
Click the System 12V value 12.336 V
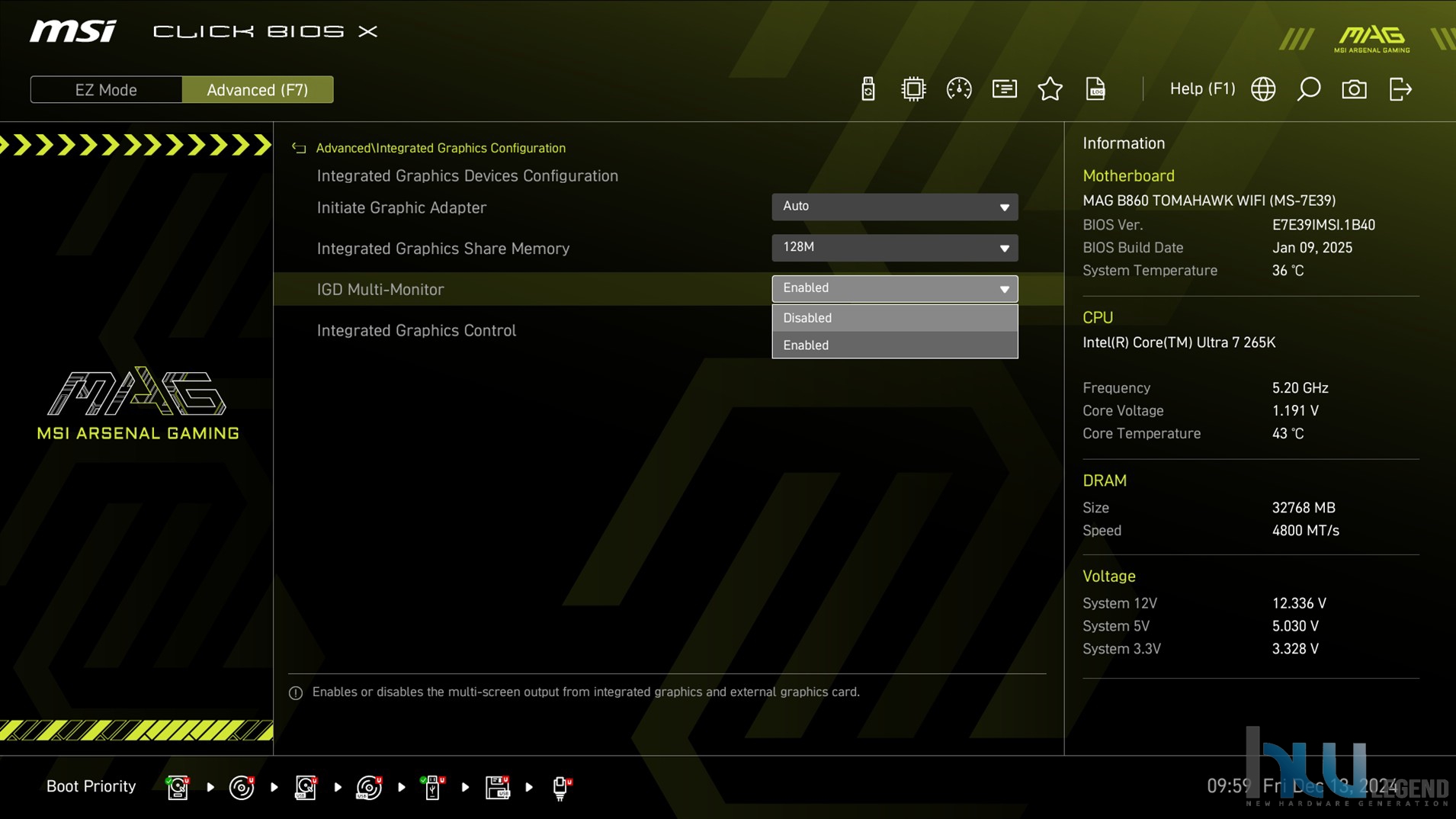(1299, 603)
